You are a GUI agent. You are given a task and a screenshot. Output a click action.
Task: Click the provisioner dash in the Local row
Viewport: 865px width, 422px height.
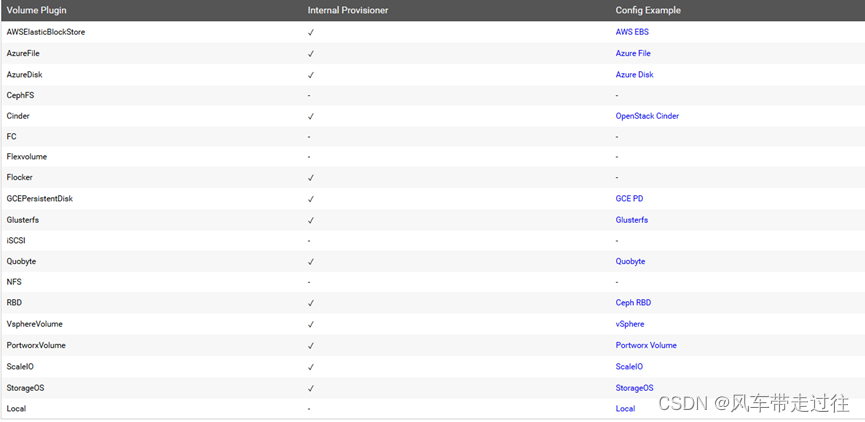coord(309,409)
